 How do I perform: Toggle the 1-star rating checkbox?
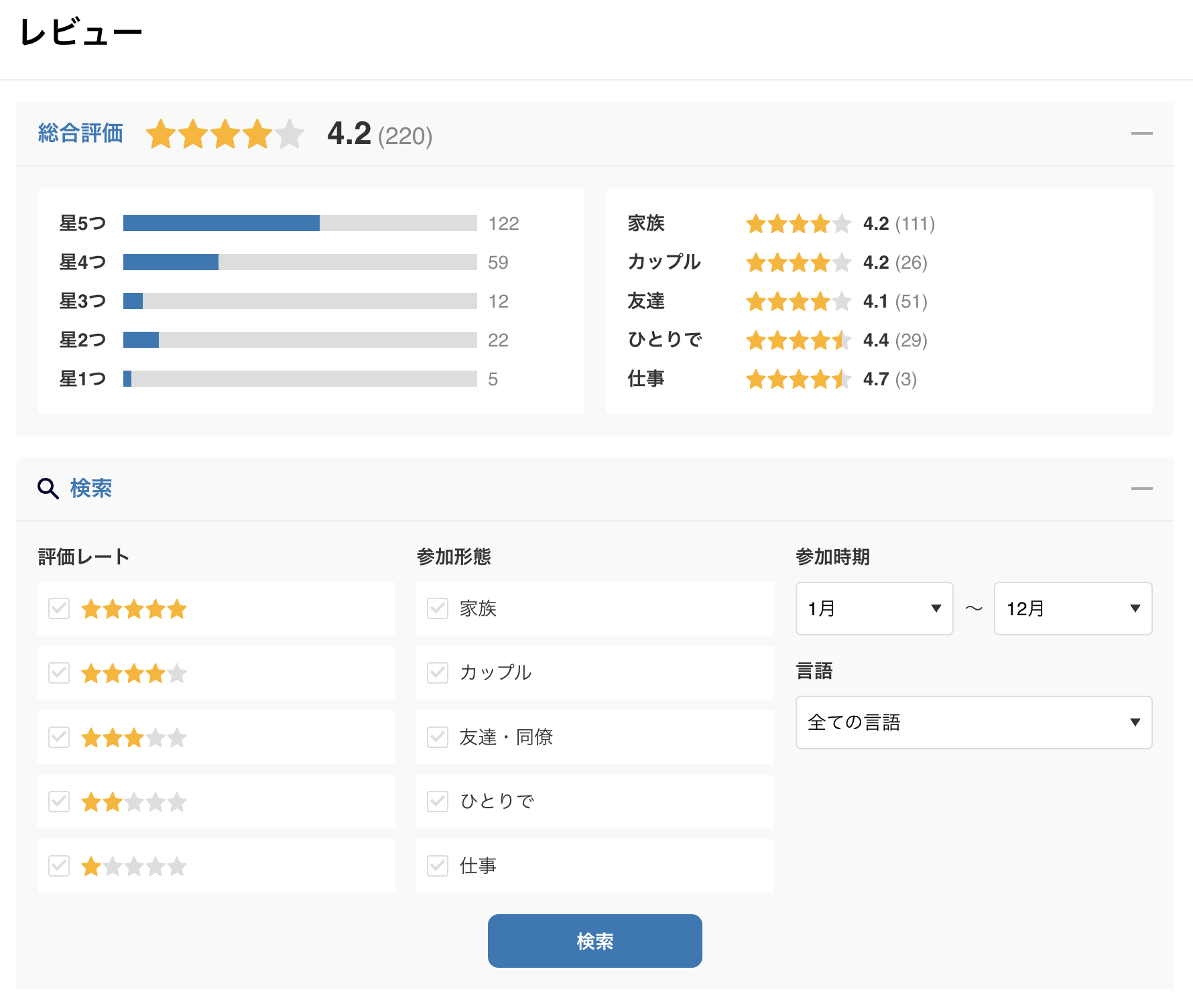point(59,866)
